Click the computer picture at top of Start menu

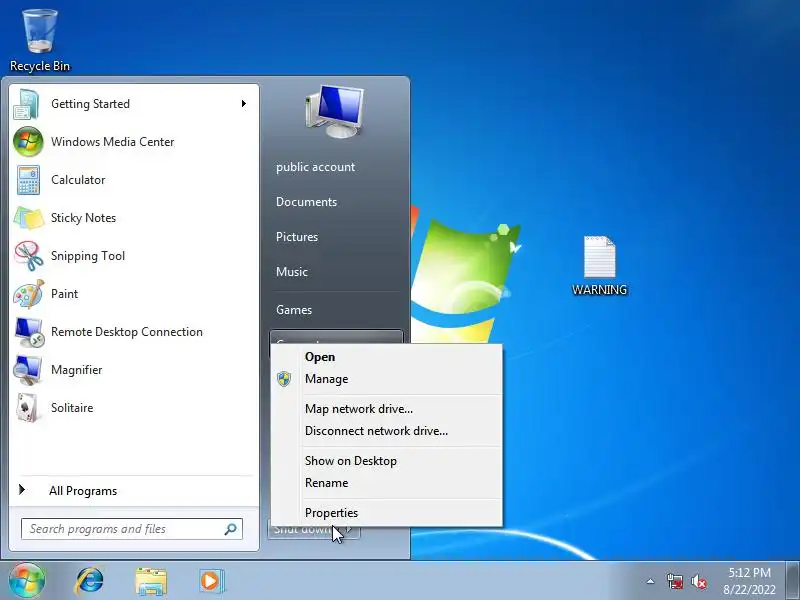point(335,112)
